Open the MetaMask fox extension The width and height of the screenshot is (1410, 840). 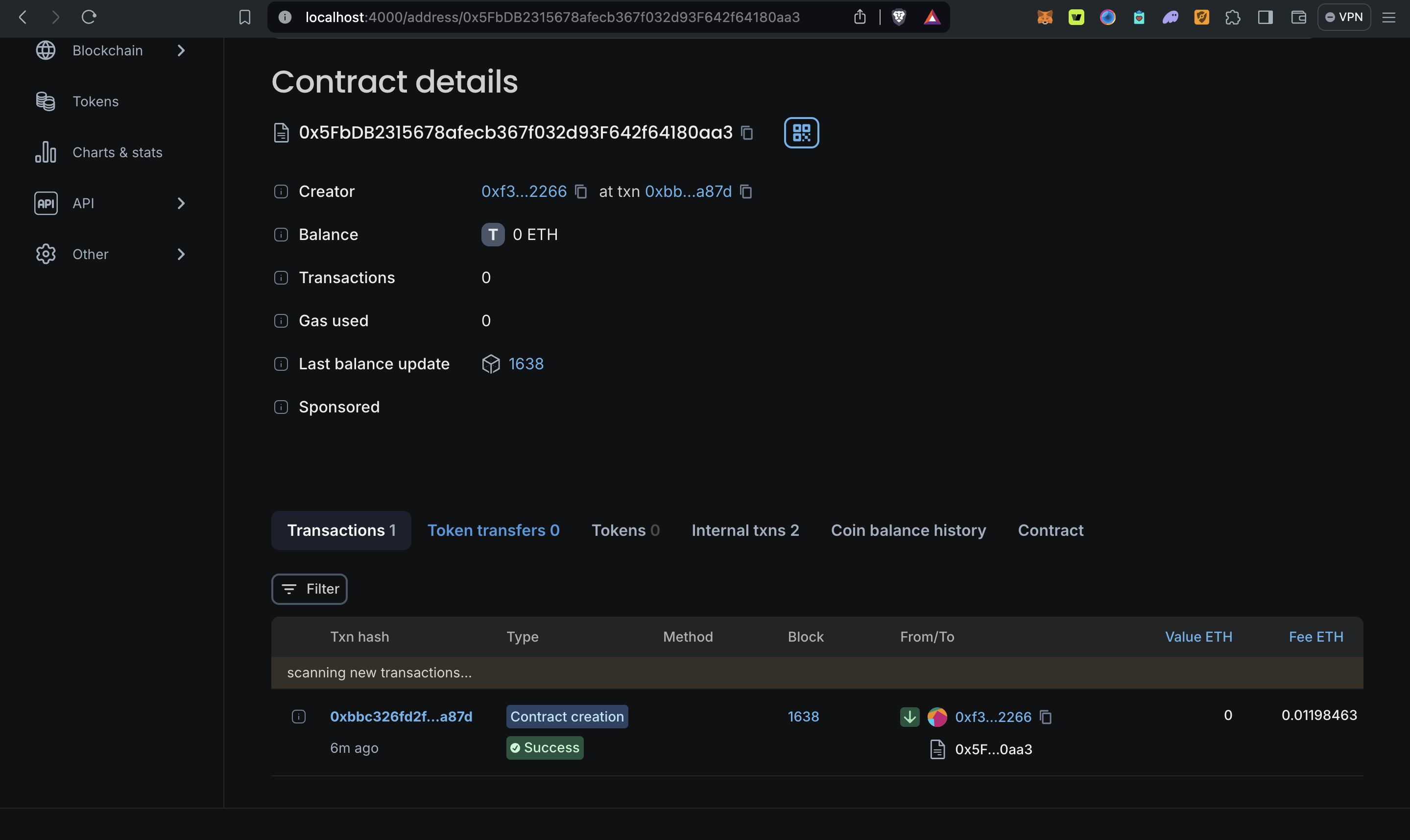(1045, 17)
